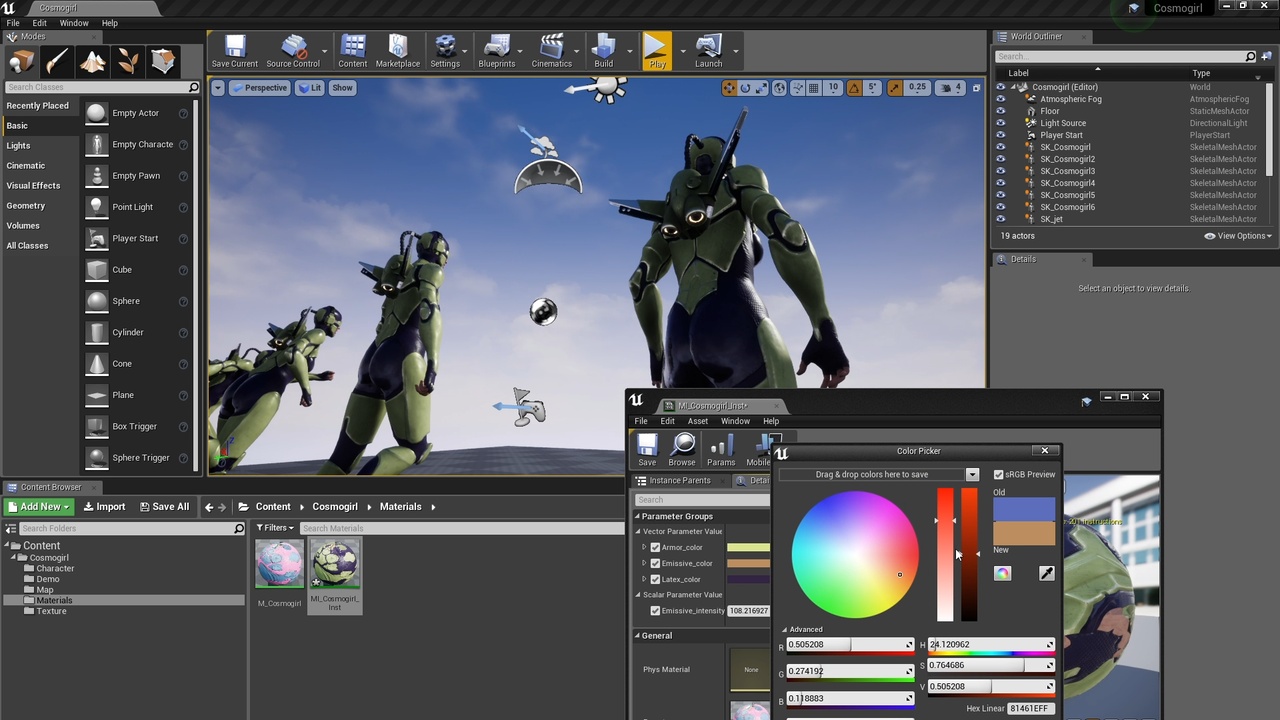The width and height of the screenshot is (1280, 720).
Task: Open the viewport options dropdown arrow
Action: pos(217,88)
